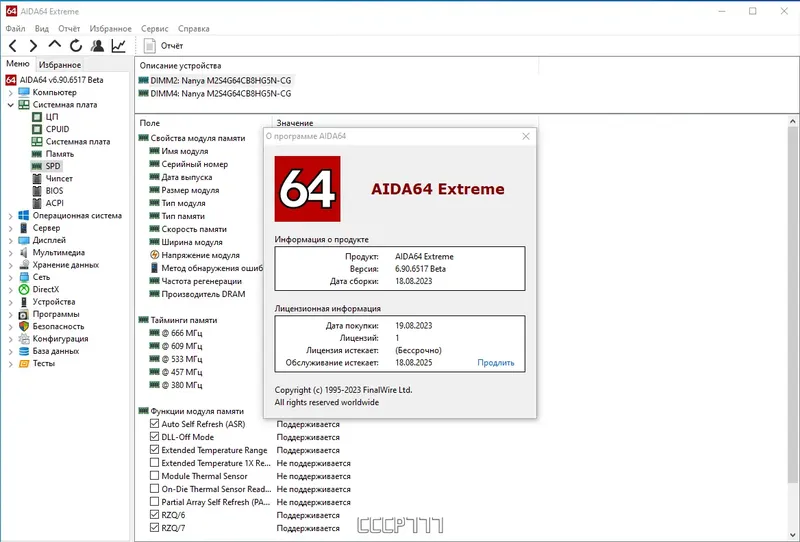Click the Конфигурация icon in tree

23,339
